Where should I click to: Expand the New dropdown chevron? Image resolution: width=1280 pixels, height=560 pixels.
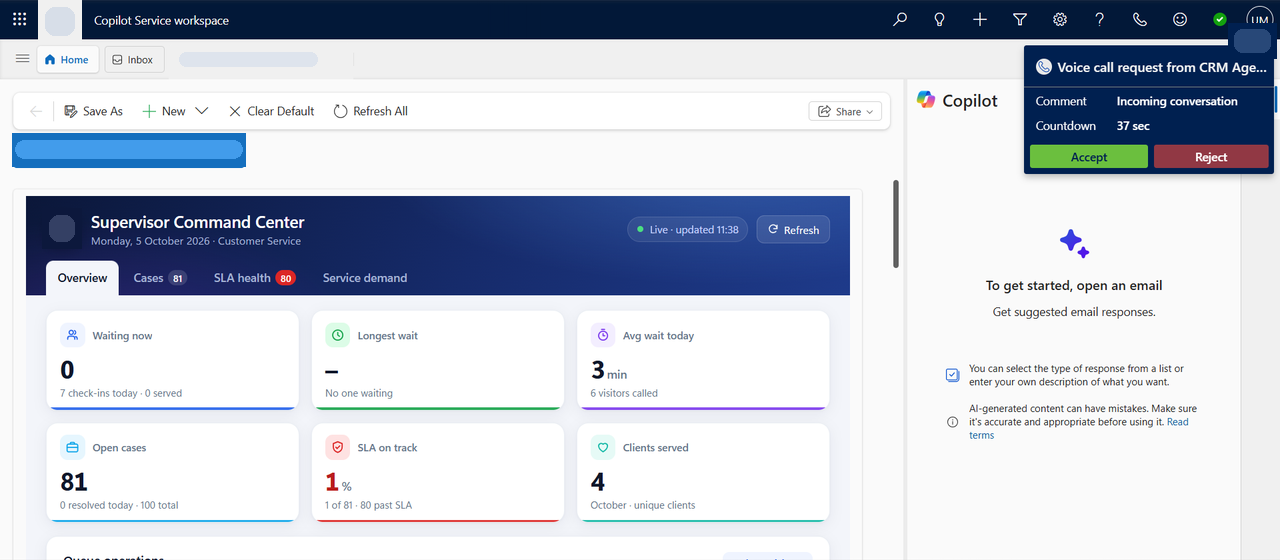[x=202, y=111]
